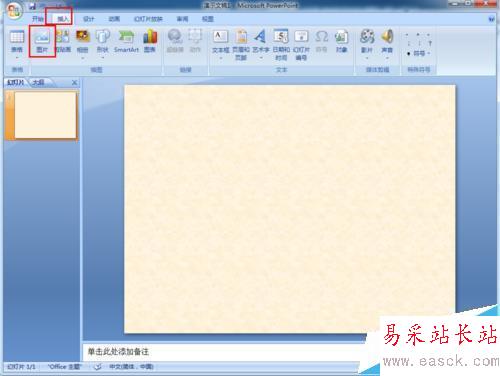Insert a SmartArt graphic
The height and width of the screenshot is (376, 500).
coord(126,42)
